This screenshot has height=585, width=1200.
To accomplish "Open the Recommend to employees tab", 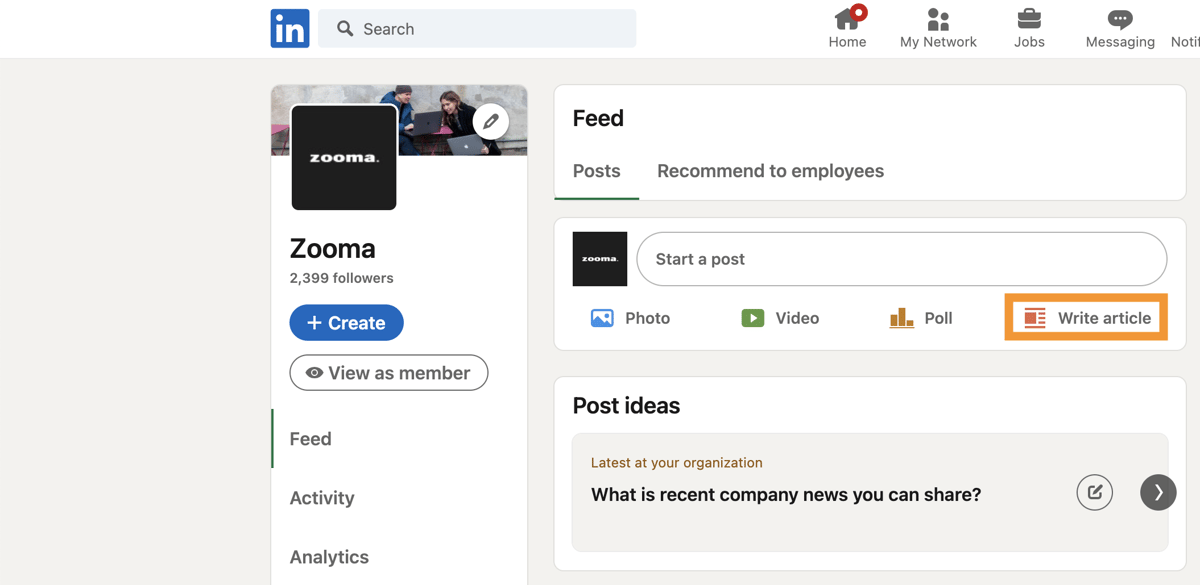I will (x=770, y=171).
